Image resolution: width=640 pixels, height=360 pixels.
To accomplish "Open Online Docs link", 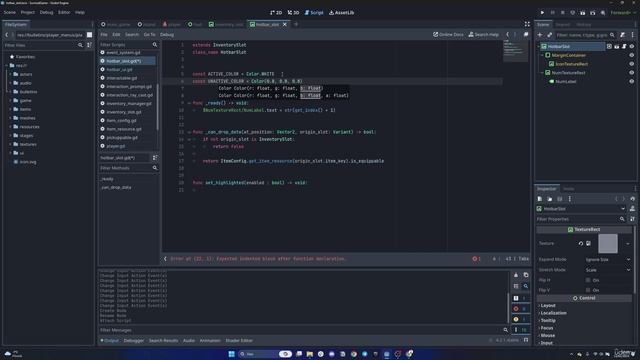I will click(448, 35).
